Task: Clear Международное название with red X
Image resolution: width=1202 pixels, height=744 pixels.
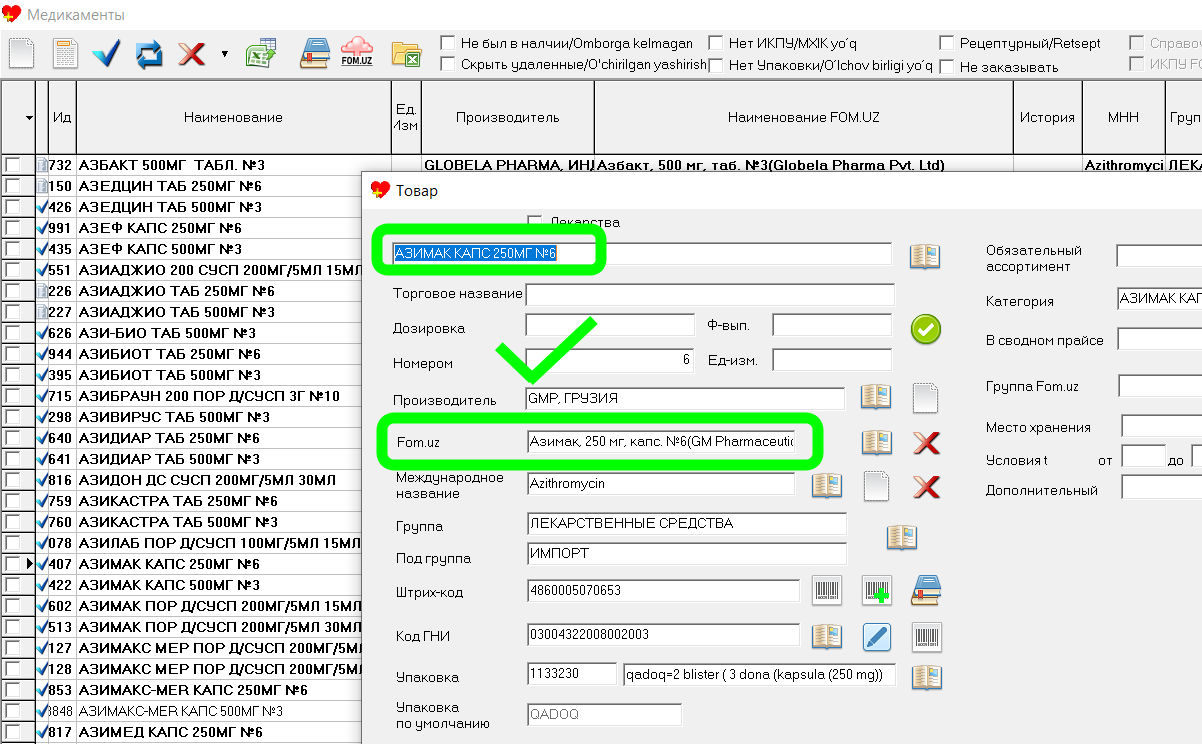Action: [926, 486]
